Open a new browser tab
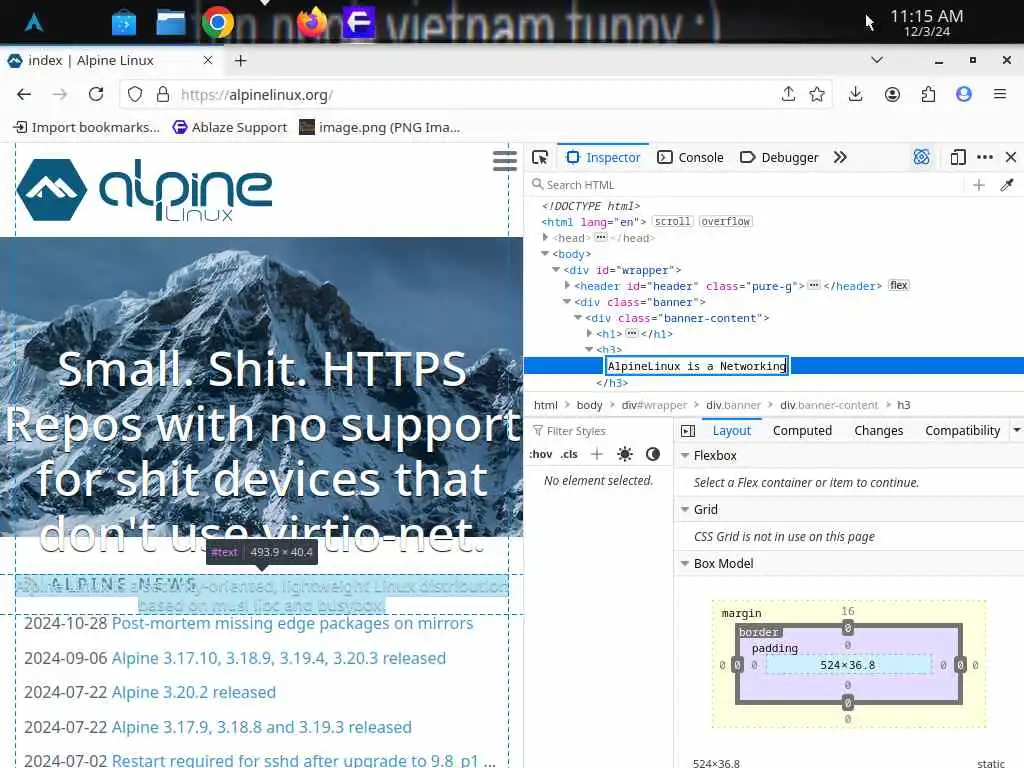This screenshot has height=768, width=1024. pos(240,61)
